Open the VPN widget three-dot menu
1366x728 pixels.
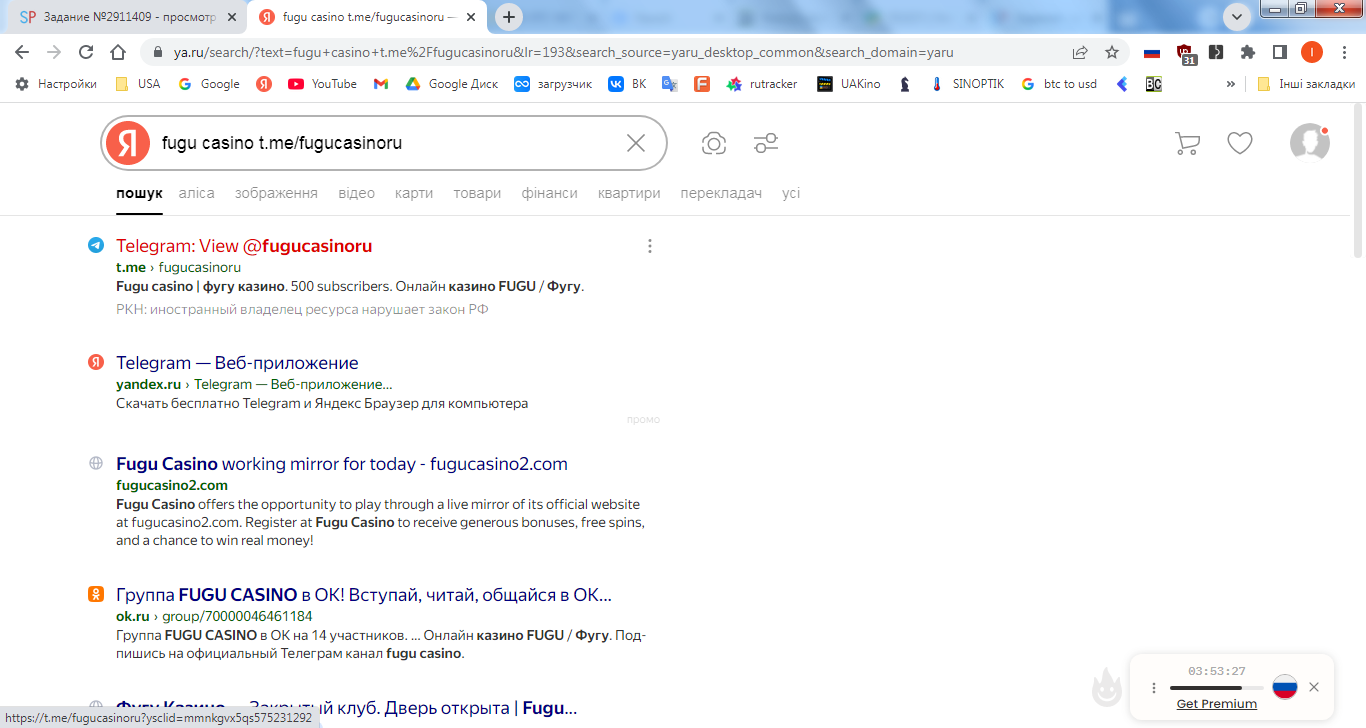1153,688
